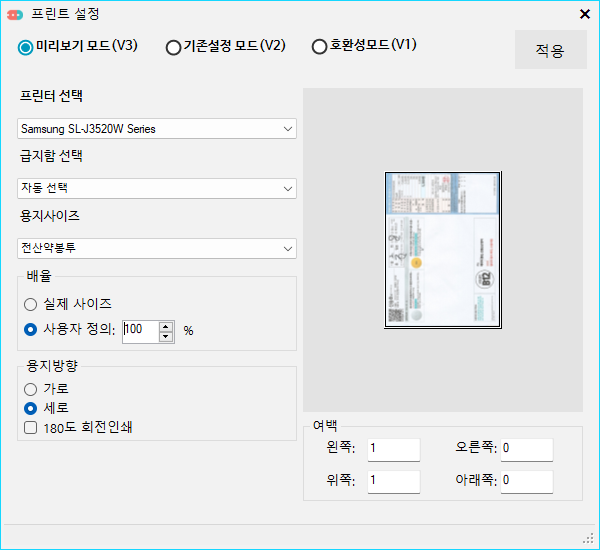Choose 실제 사이즈 scale option
Screen dimensions: 600x550
point(31,304)
